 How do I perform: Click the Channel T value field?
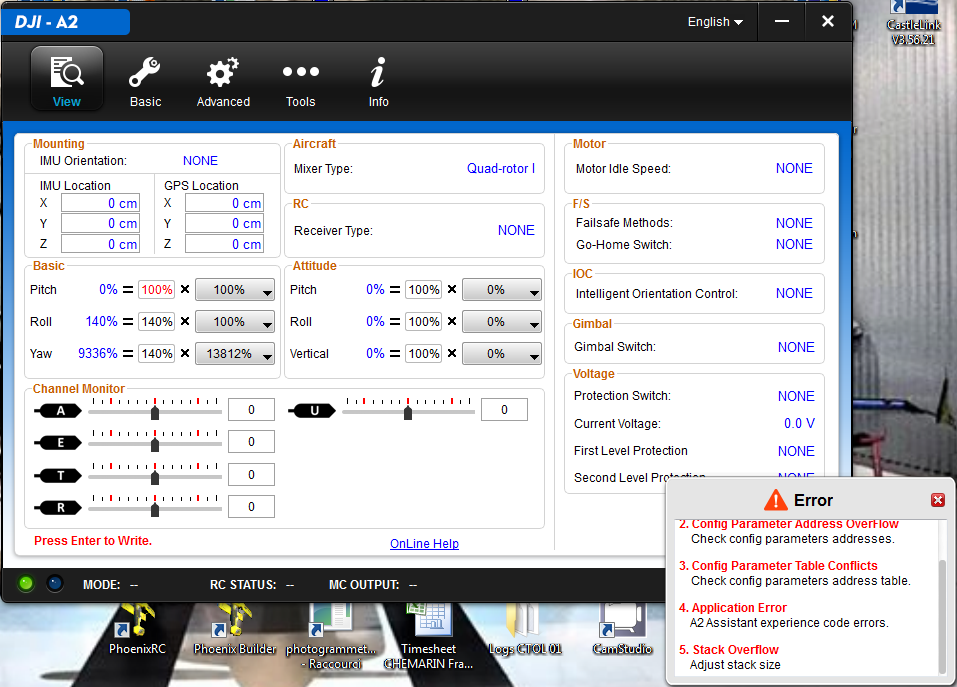point(251,473)
